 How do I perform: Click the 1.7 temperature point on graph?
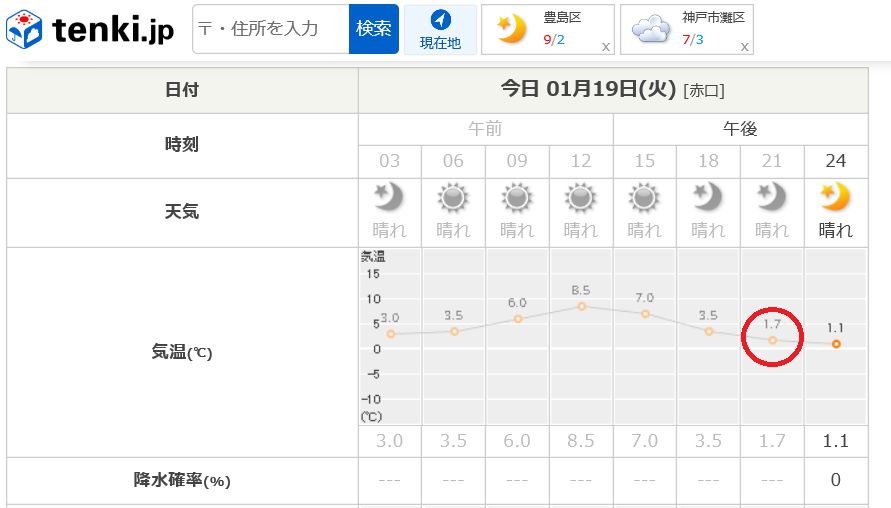(x=772, y=340)
